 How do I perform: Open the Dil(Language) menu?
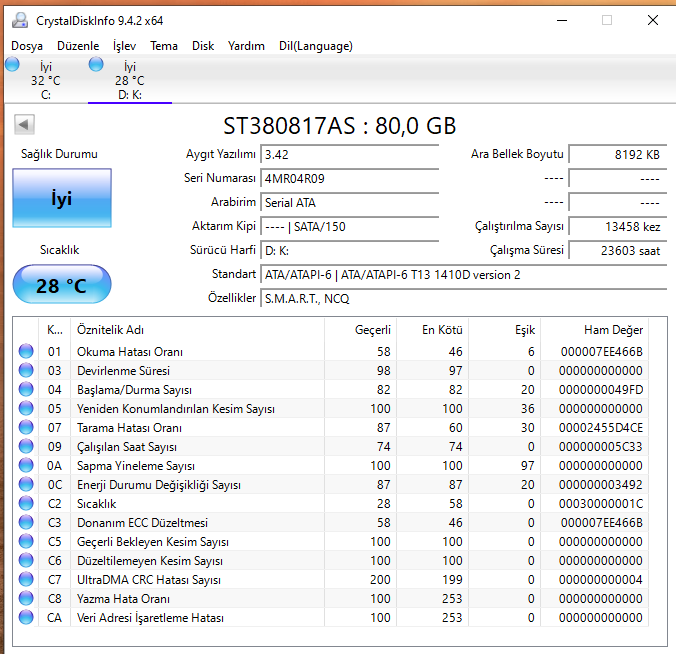point(316,46)
